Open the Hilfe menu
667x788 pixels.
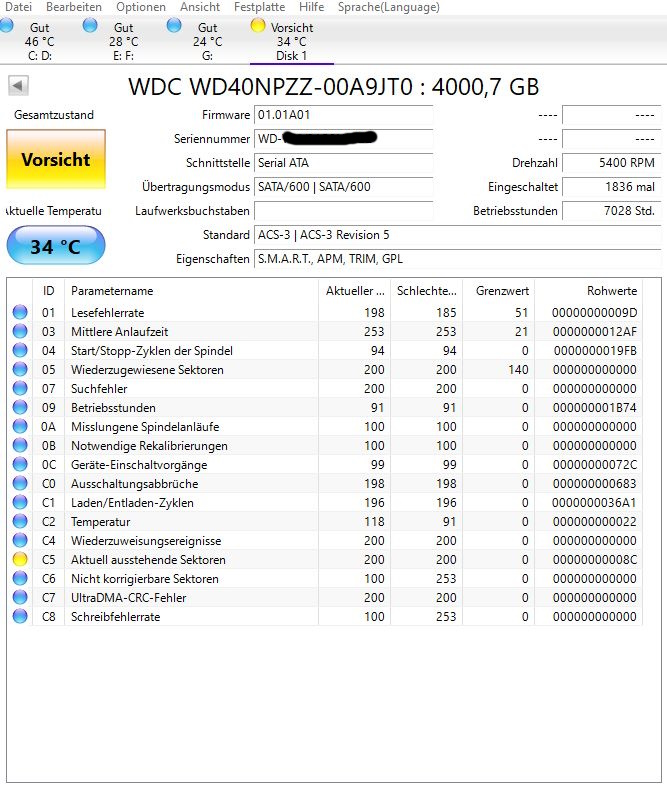[x=311, y=7]
